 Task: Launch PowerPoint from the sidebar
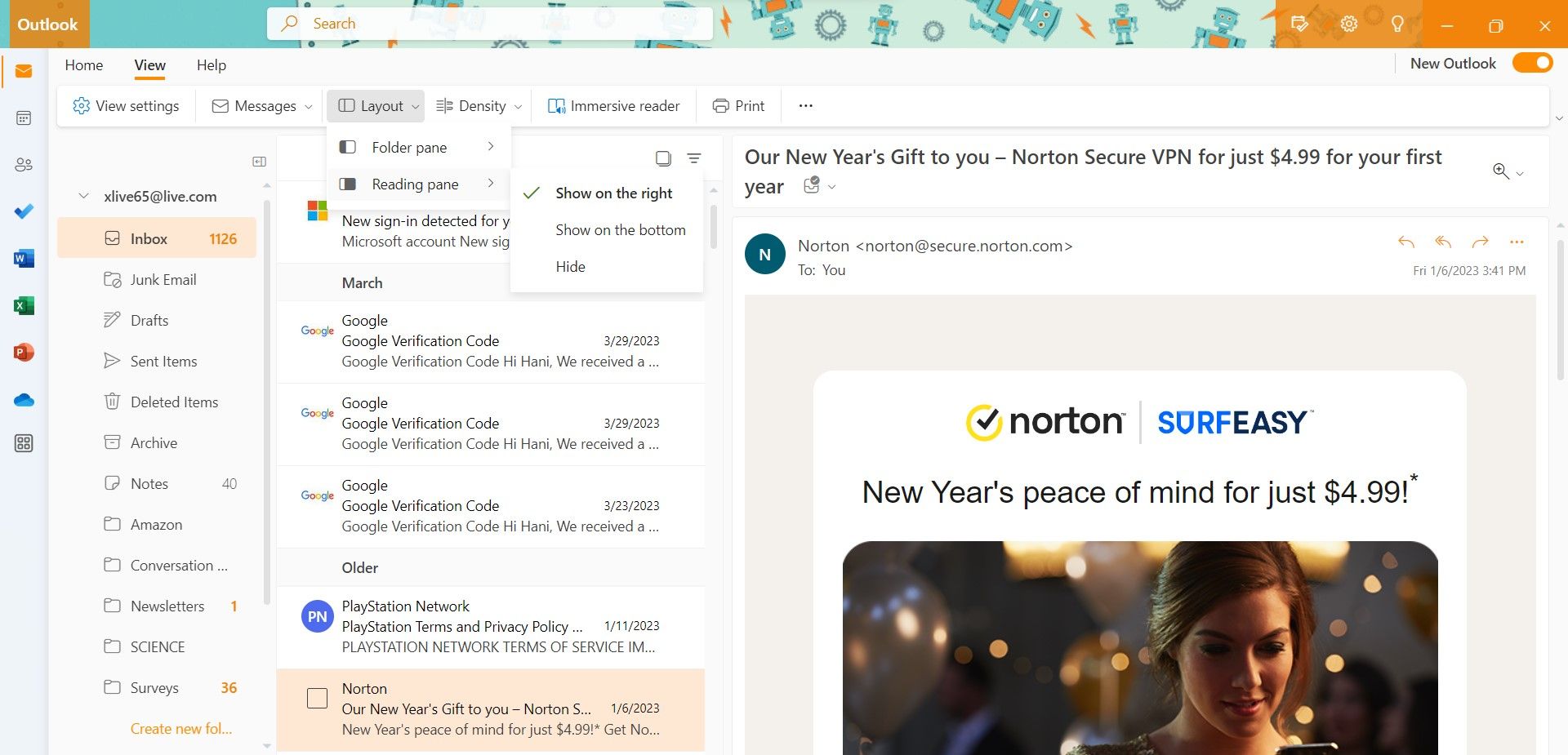coord(24,352)
